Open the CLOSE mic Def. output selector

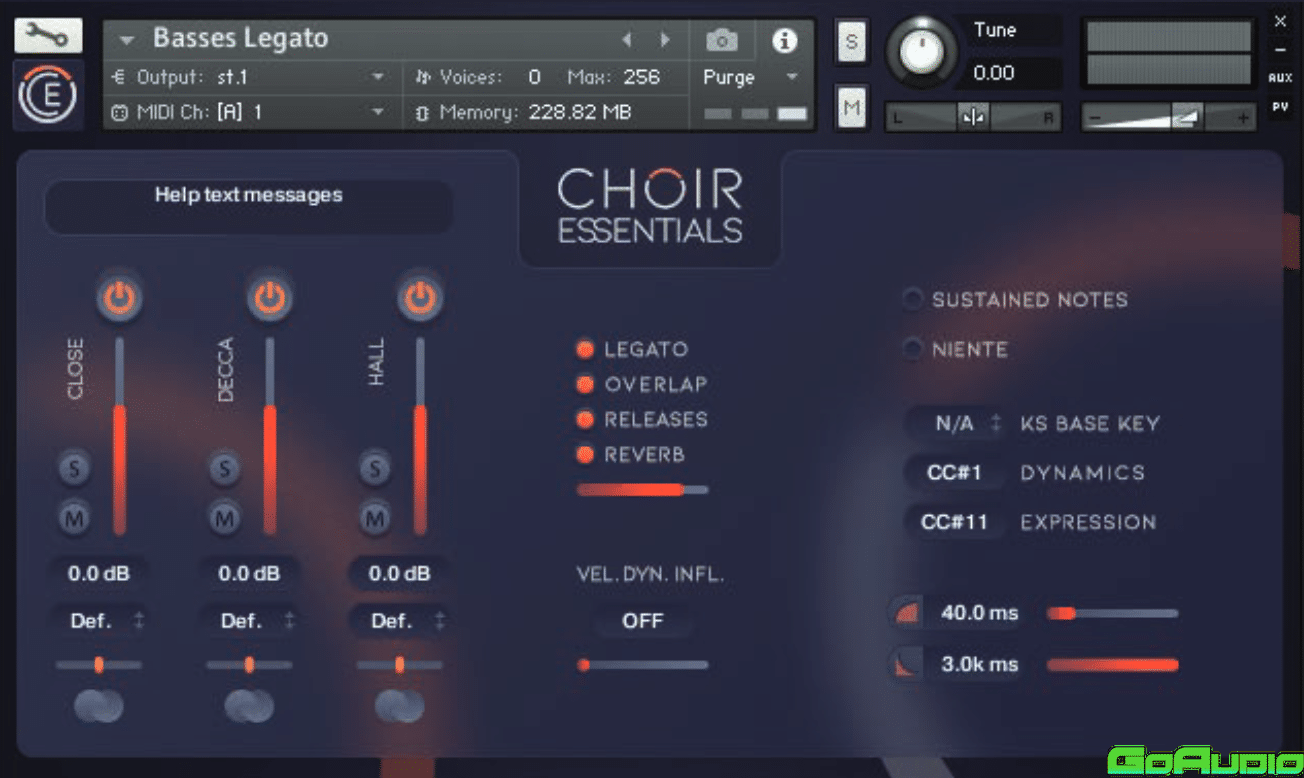coord(99,621)
